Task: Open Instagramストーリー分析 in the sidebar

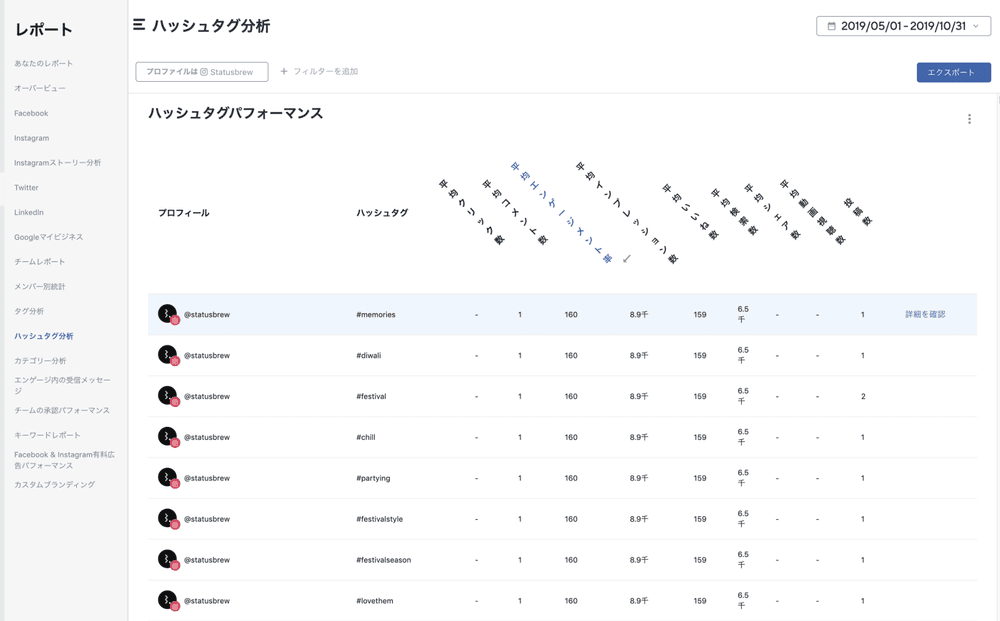Action: point(57,162)
